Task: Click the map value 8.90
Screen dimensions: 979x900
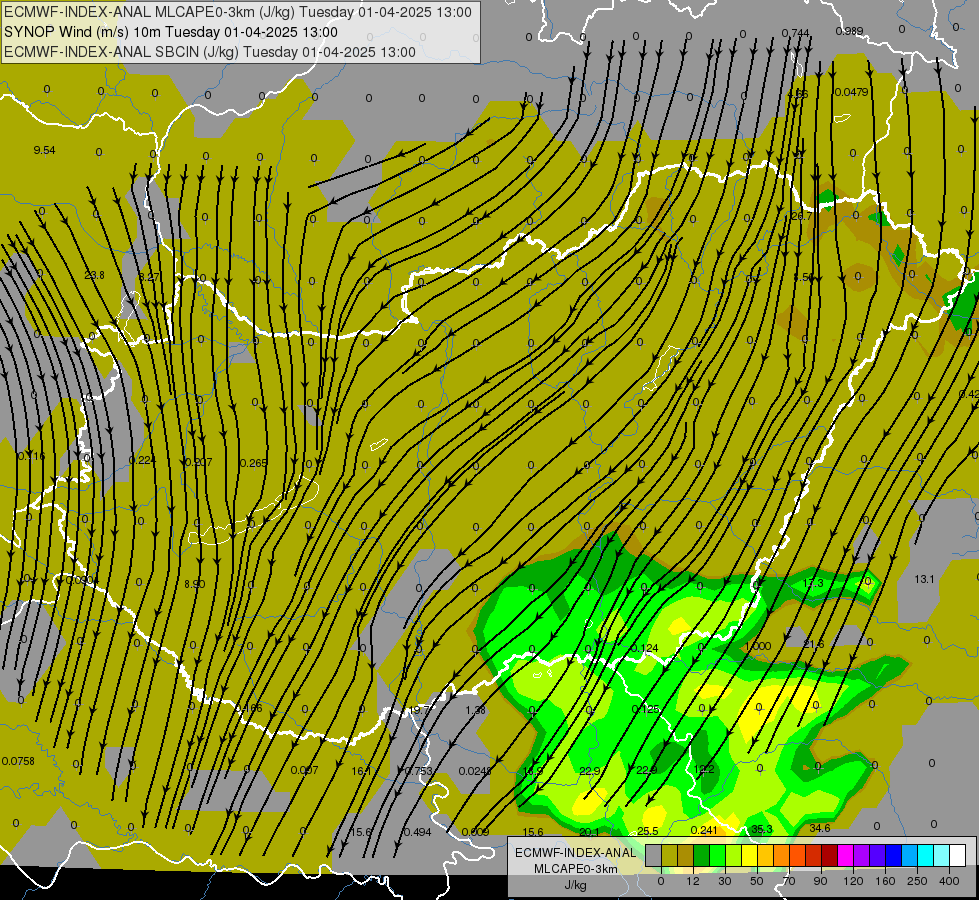Action: pyautogui.click(x=194, y=584)
